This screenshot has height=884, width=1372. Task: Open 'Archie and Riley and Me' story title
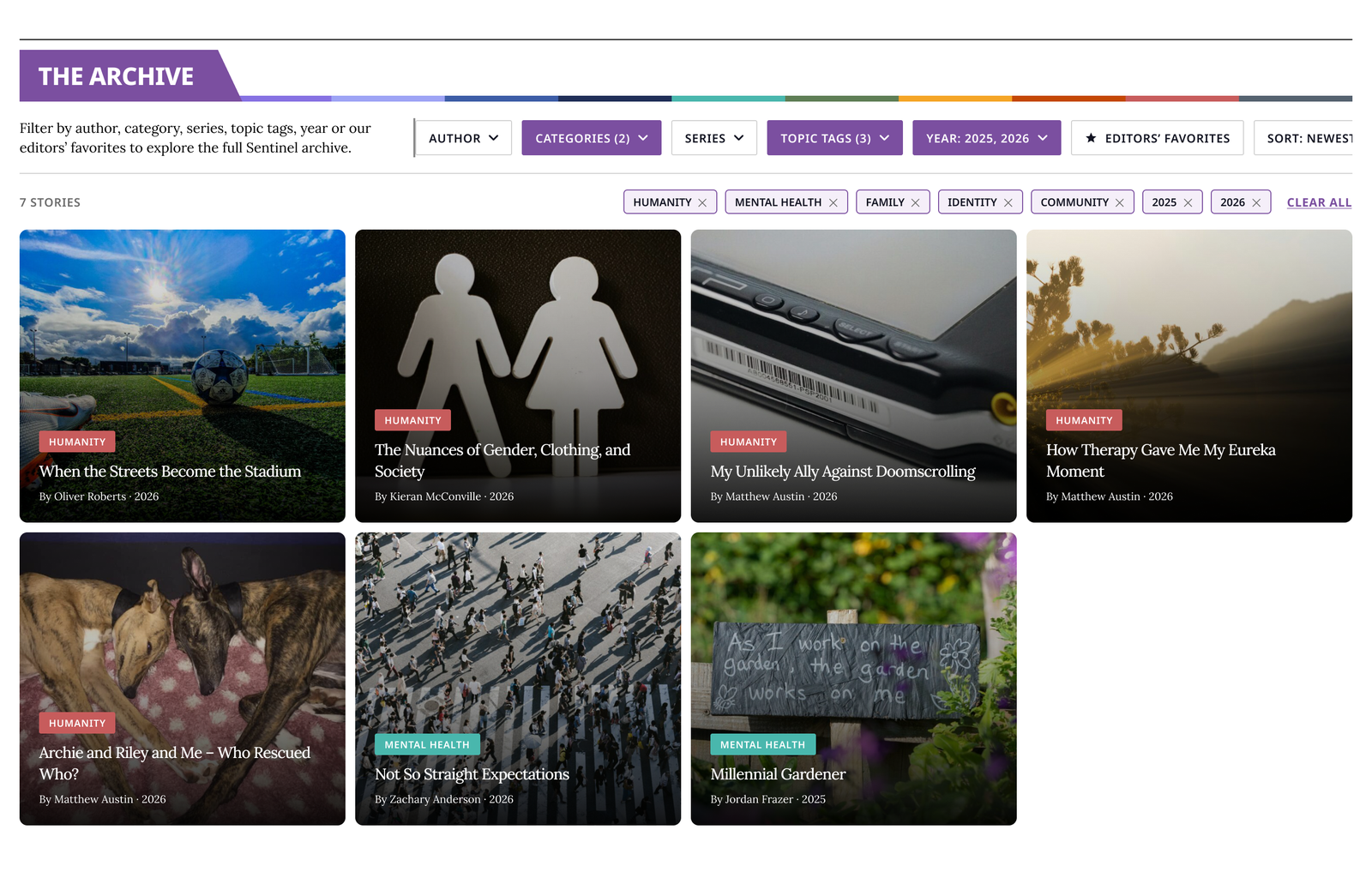click(x=175, y=763)
